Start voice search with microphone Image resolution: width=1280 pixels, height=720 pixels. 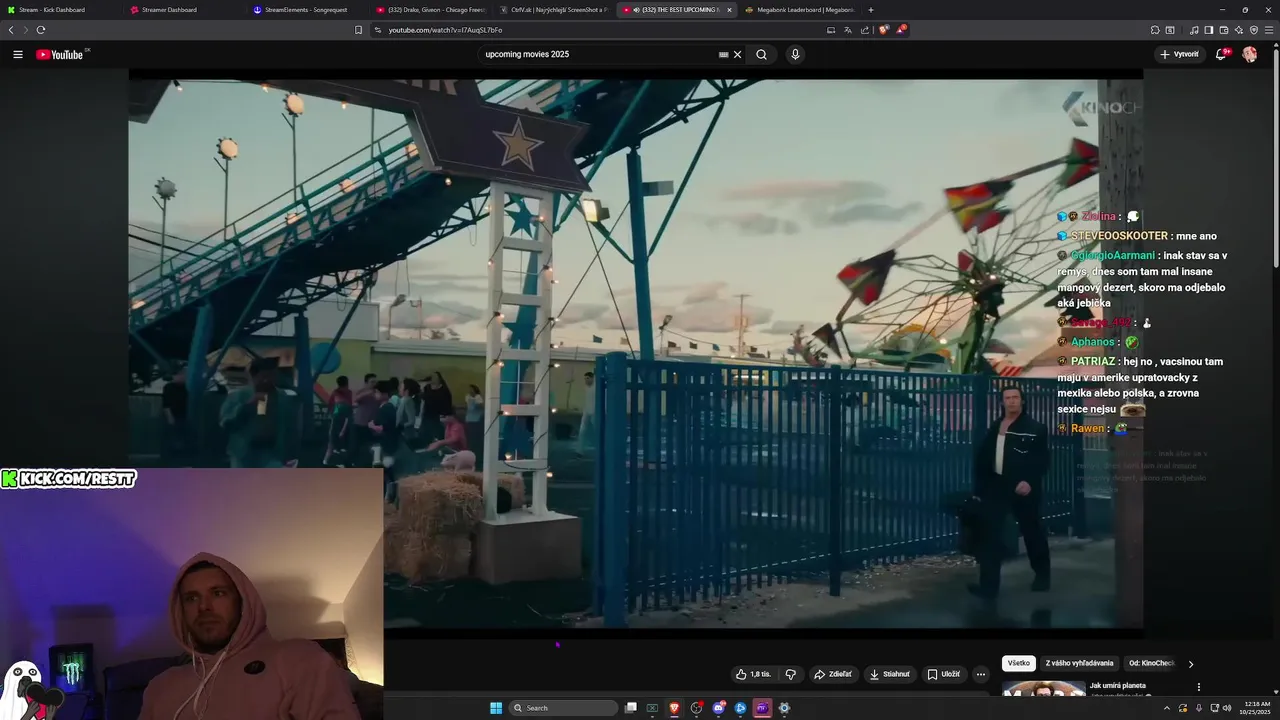click(x=795, y=54)
